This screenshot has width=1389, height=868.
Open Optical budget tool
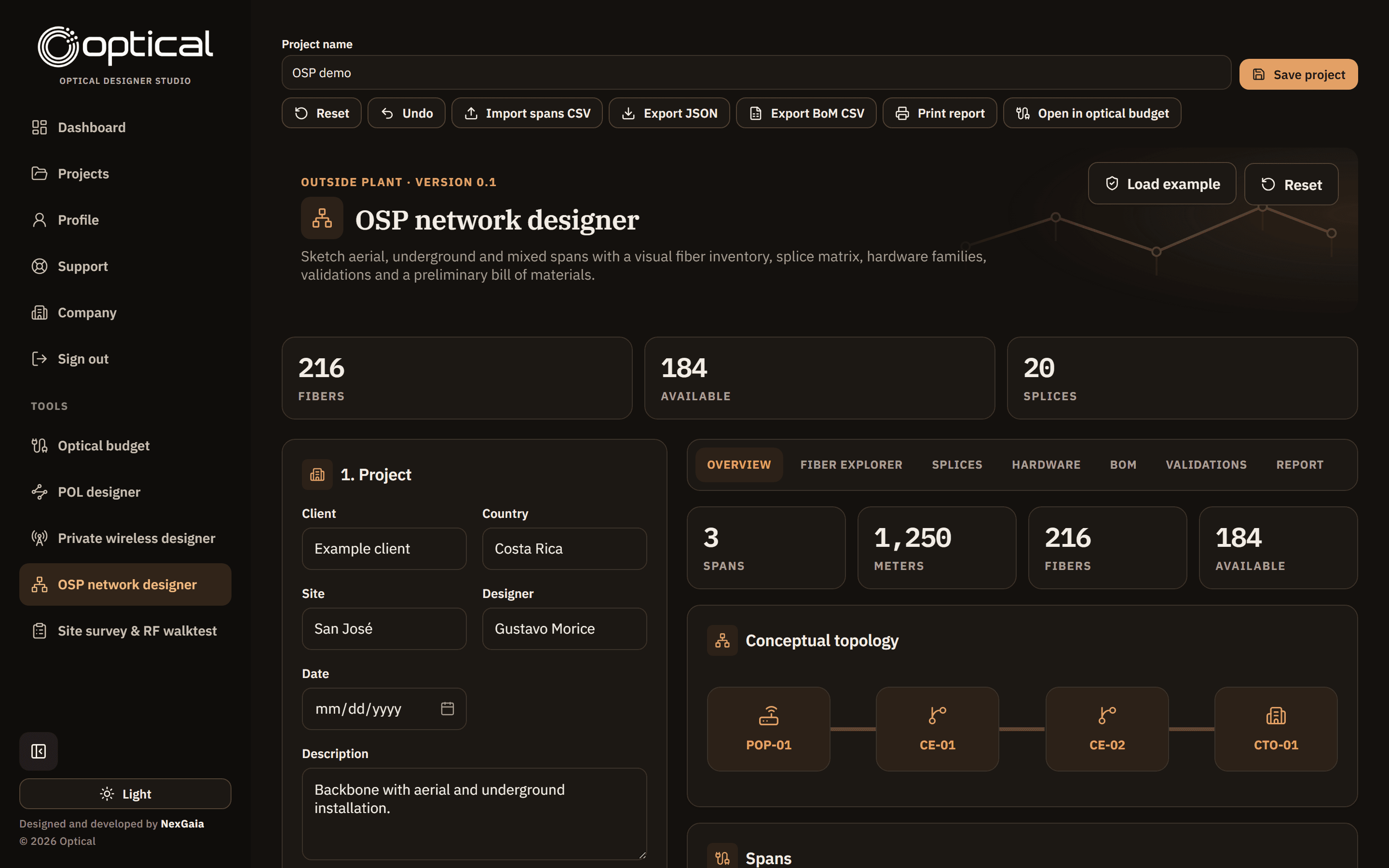pyautogui.click(x=125, y=446)
